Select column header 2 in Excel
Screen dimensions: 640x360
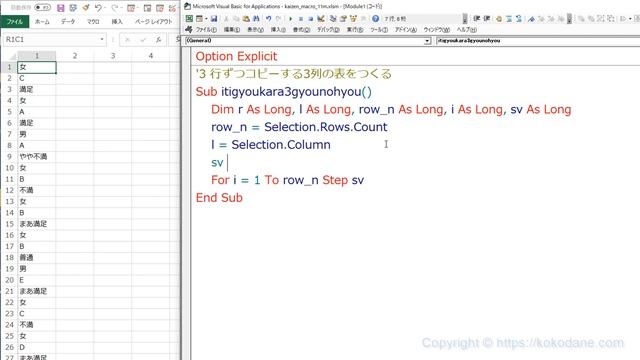[x=75, y=56]
